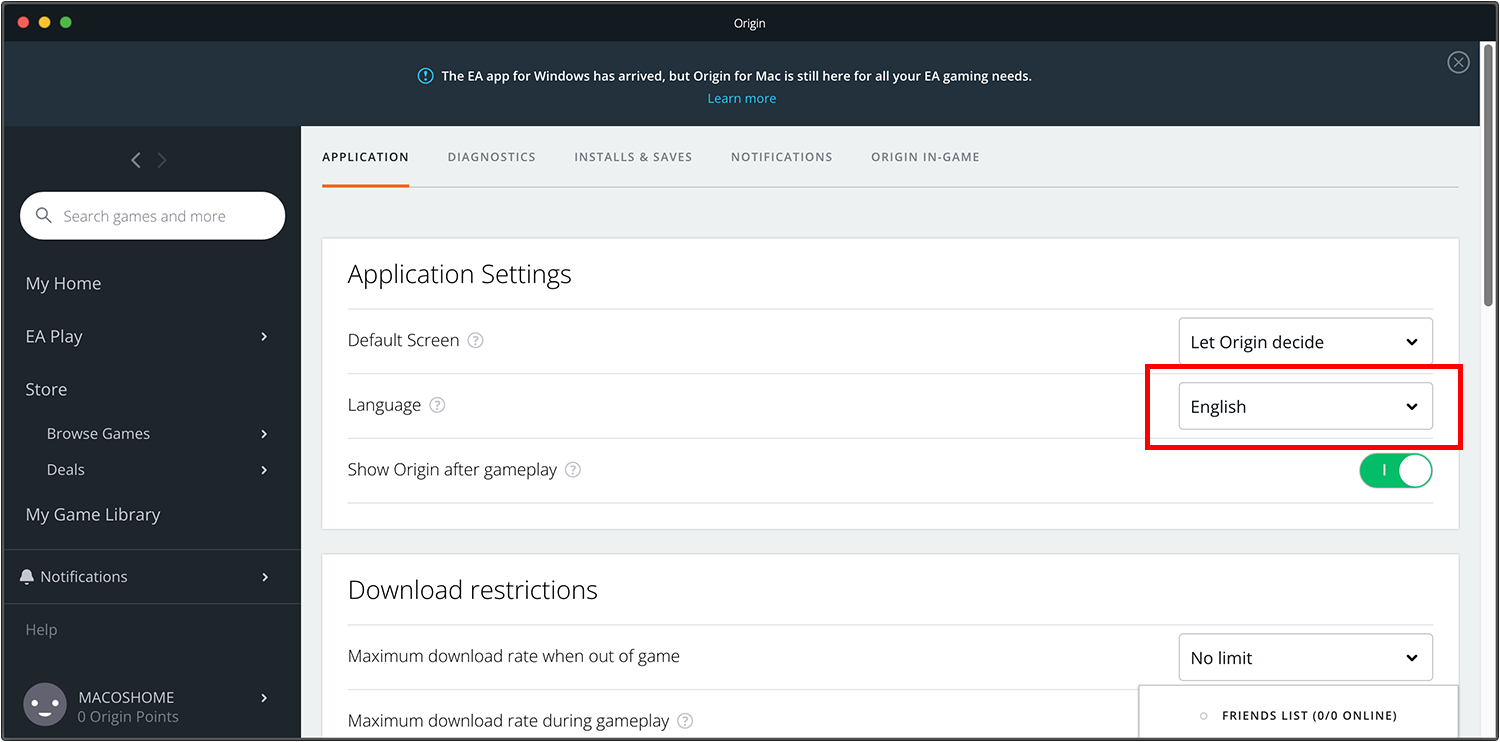Click help icon beside Show Origin after gameplay
Image resolution: width=1500 pixels, height=742 pixels.
pyautogui.click(x=573, y=469)
